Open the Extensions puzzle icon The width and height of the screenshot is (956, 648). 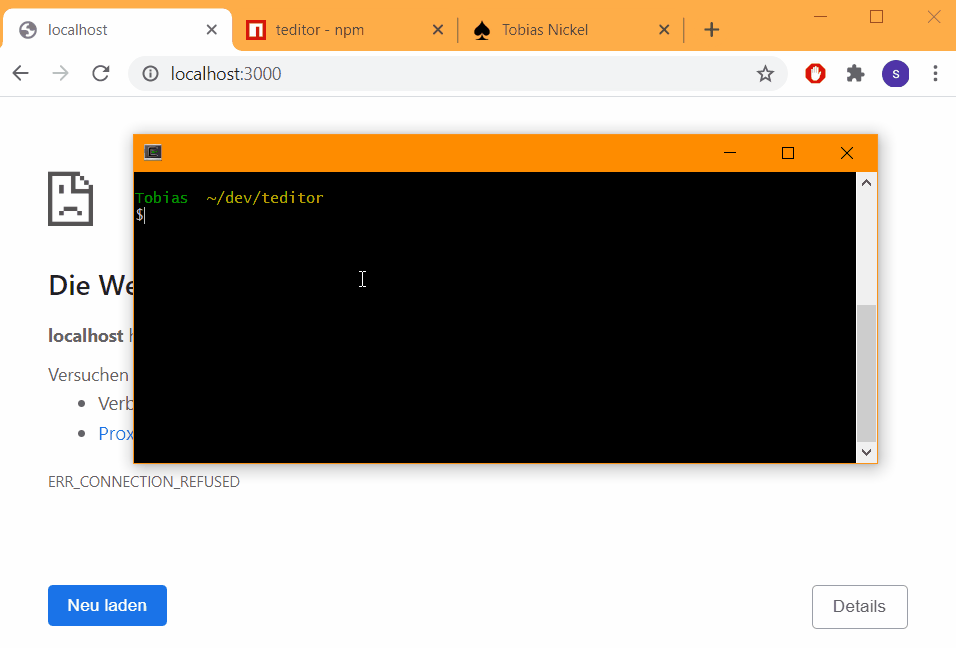click(x=855, y=73)
